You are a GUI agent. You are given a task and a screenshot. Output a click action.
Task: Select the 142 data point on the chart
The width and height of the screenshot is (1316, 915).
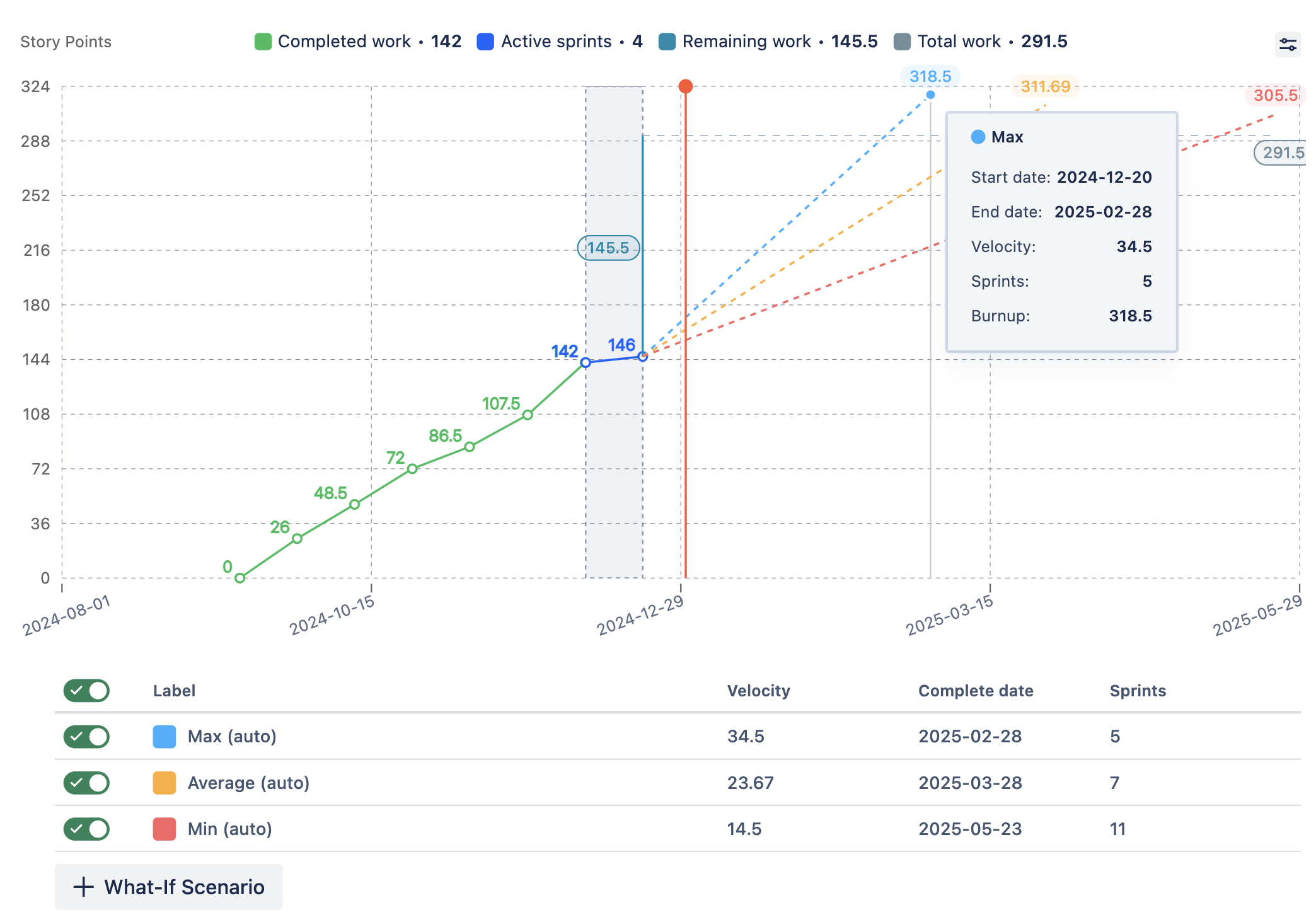coord(585,362)
